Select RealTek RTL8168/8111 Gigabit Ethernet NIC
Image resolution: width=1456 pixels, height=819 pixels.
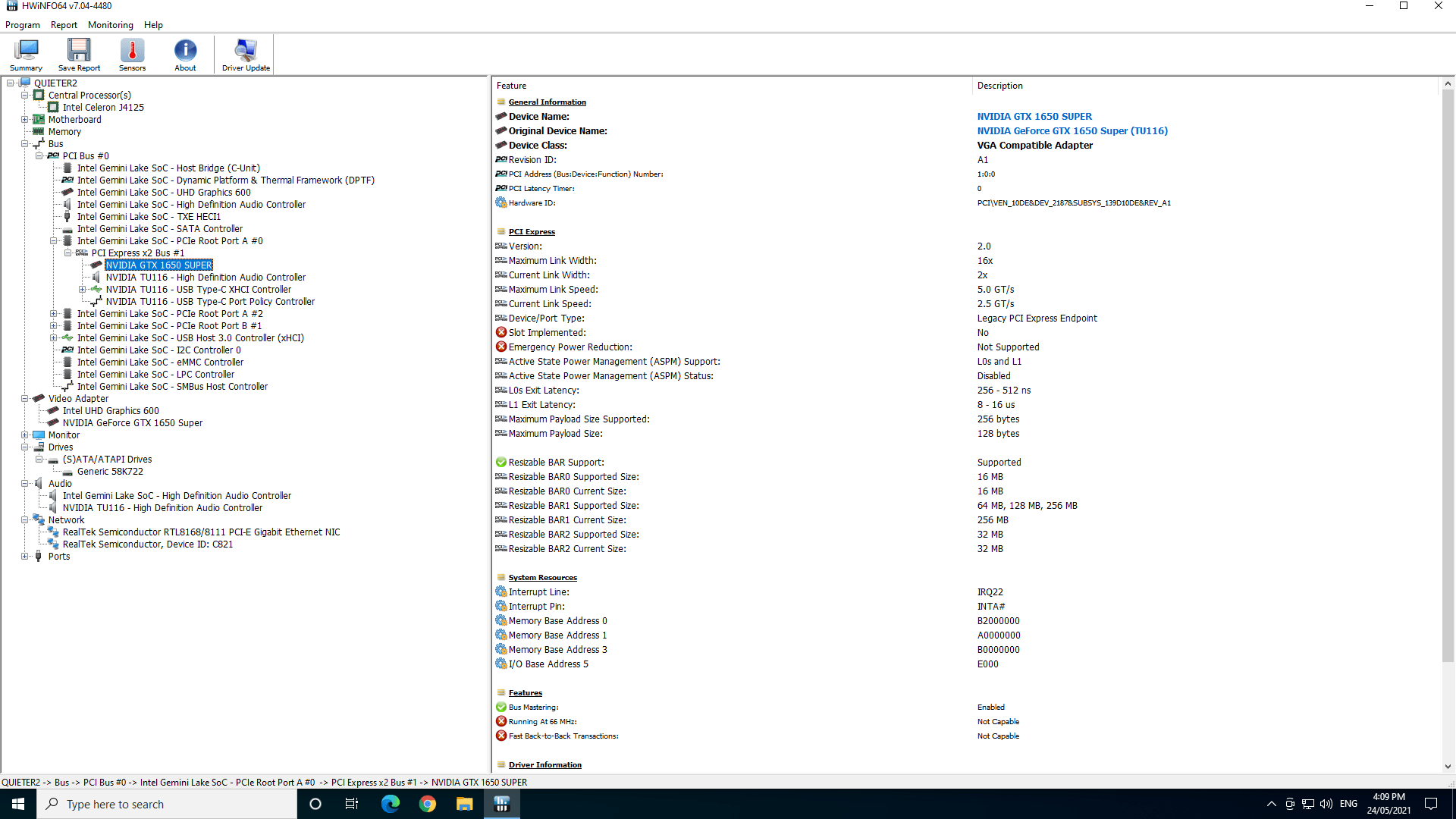(x=201, y=532)
